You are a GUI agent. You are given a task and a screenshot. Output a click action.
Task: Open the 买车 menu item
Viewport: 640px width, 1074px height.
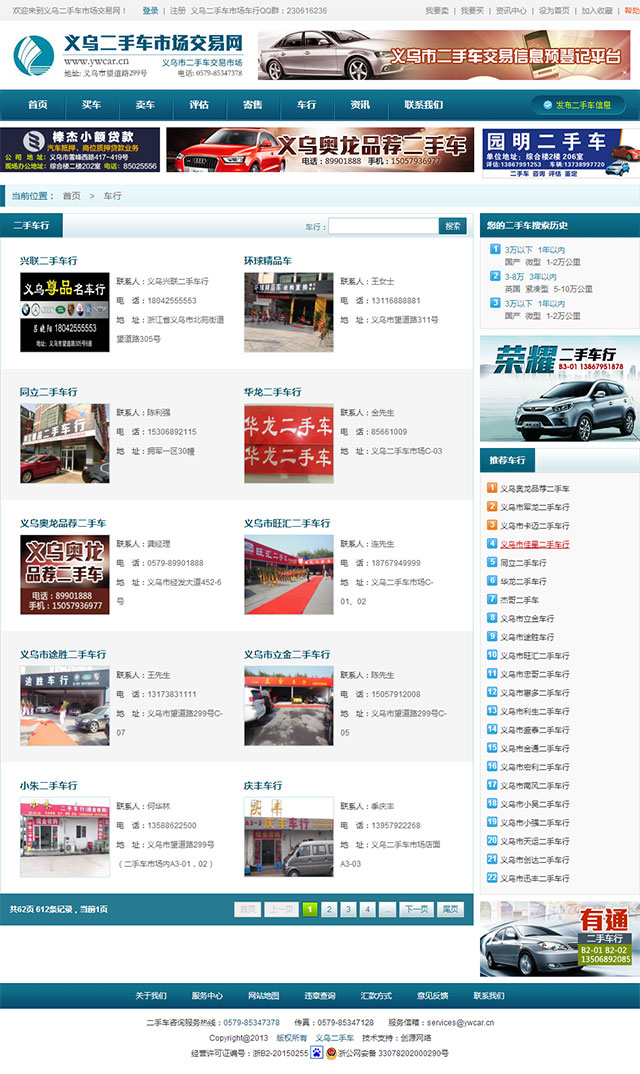point(91,105)
